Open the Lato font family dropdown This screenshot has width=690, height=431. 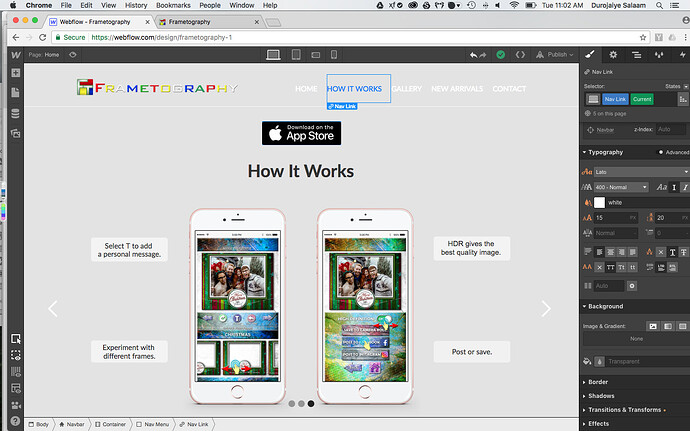(x=642, y=172)
